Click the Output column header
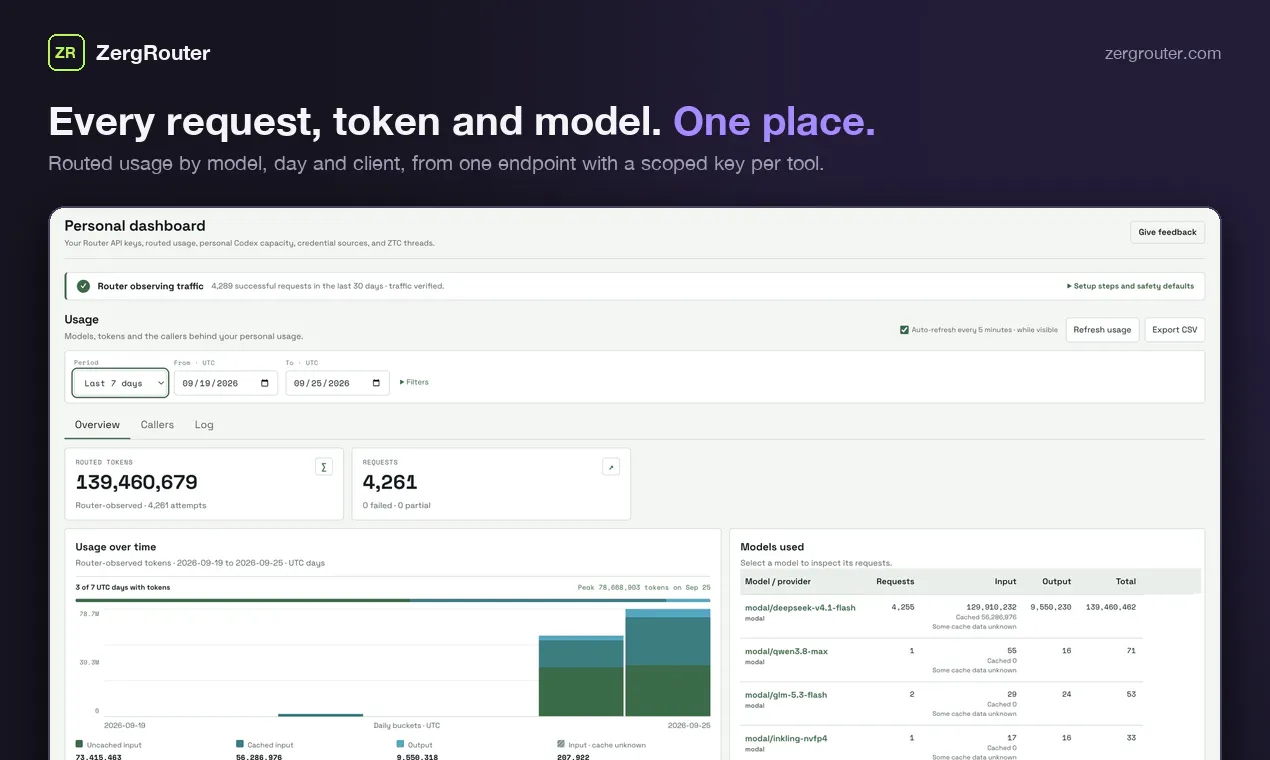The height and width of the screenshot is (760, 1270). (1056, 581)
